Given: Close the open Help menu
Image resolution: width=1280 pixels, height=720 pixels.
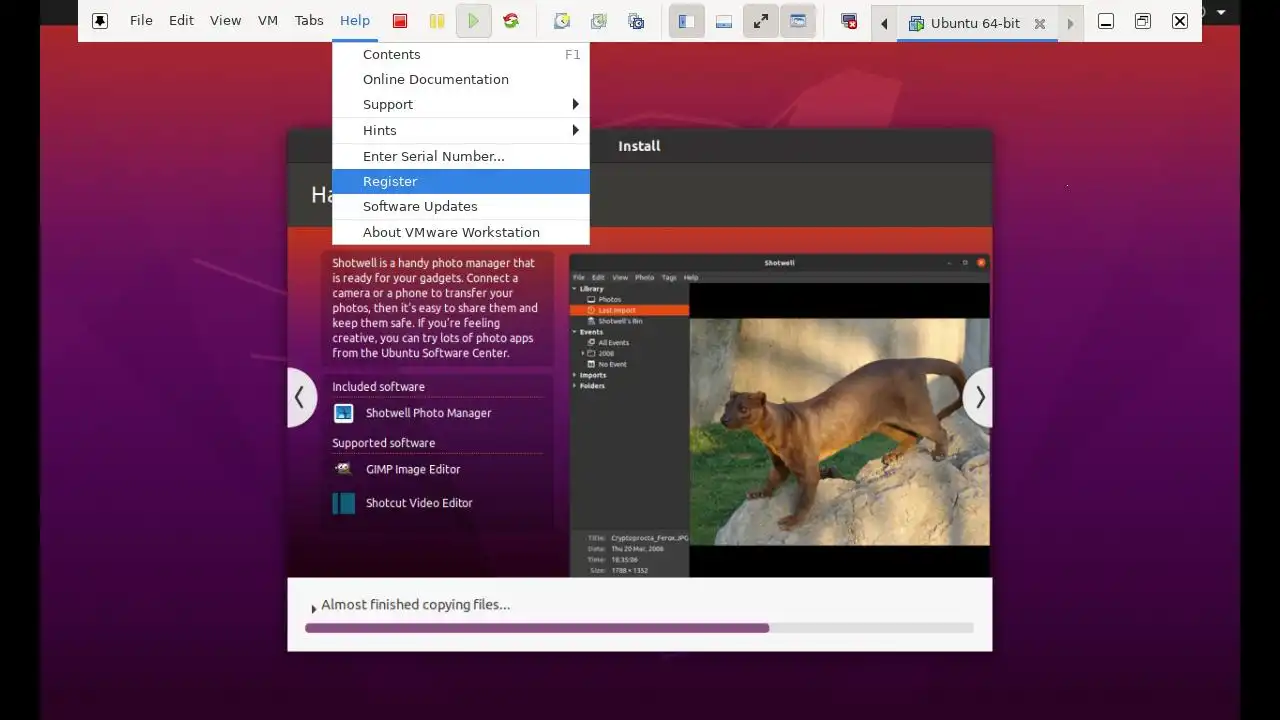Looking at the screenshot, I should 355,21.
